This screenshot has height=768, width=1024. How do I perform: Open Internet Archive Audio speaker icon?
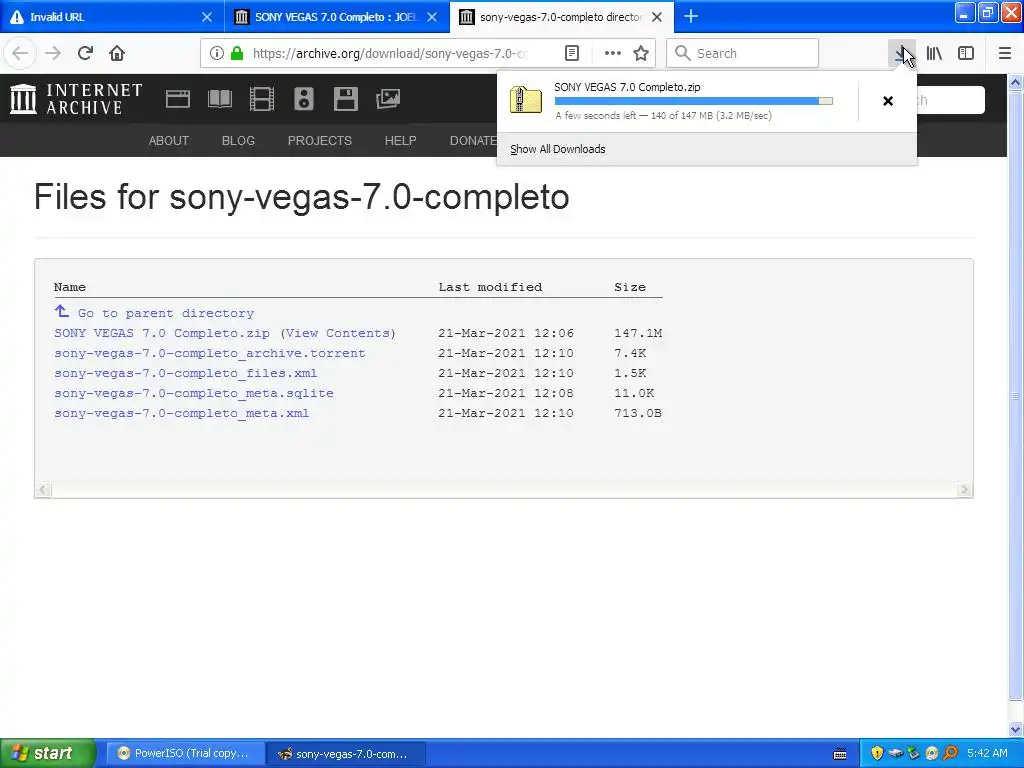pyautogui.click(x=304, y=99)
